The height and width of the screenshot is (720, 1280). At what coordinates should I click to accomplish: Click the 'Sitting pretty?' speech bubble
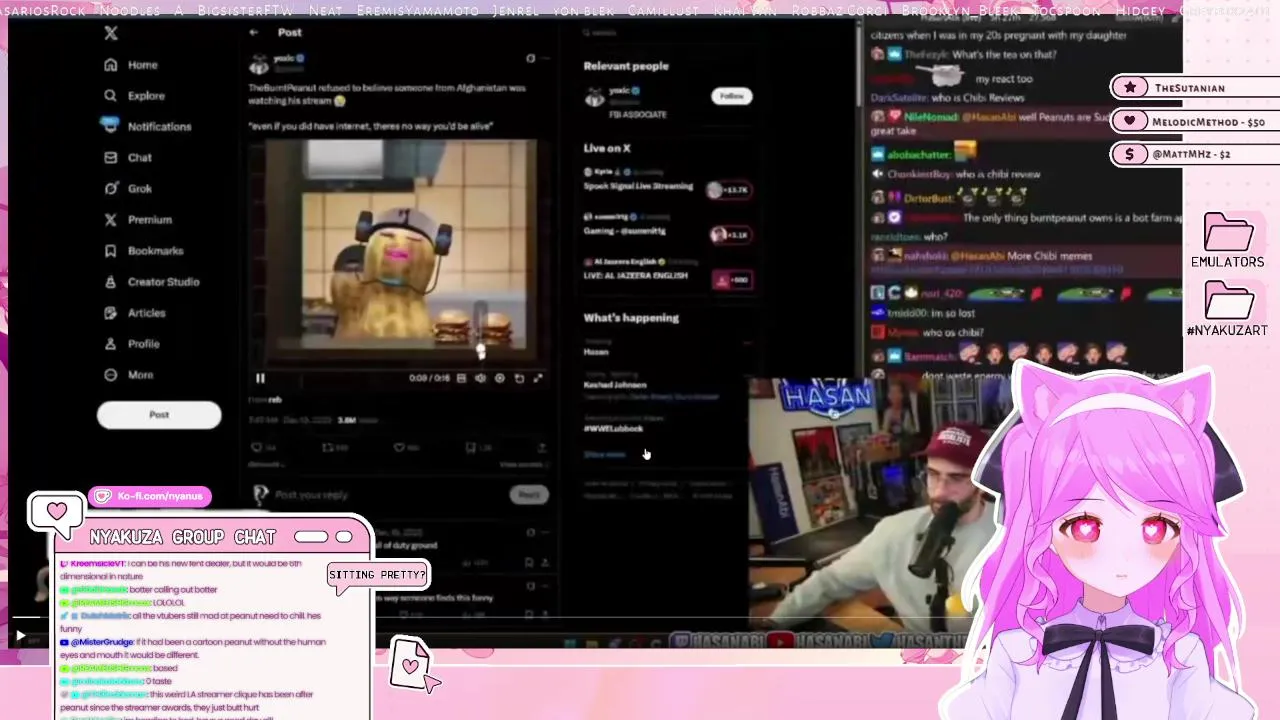[x=377, y=577]
